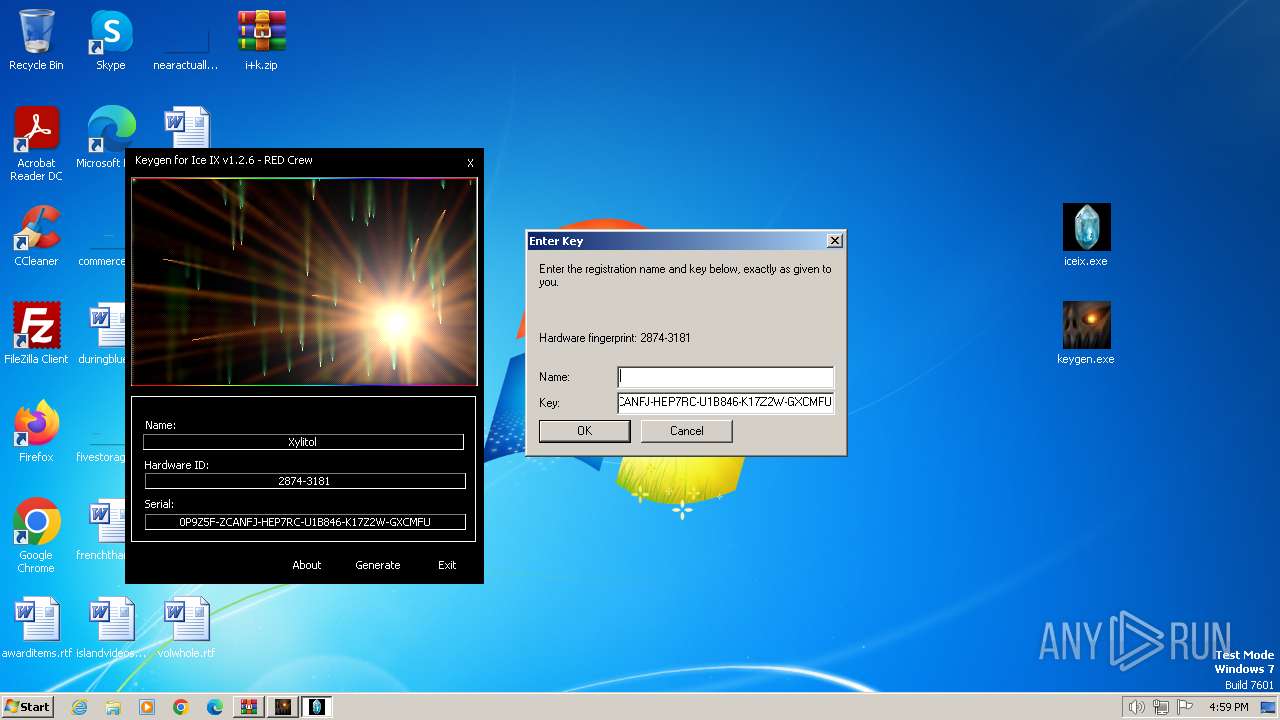
Task: Open the volume tray icon
Action: (1137, 707)
